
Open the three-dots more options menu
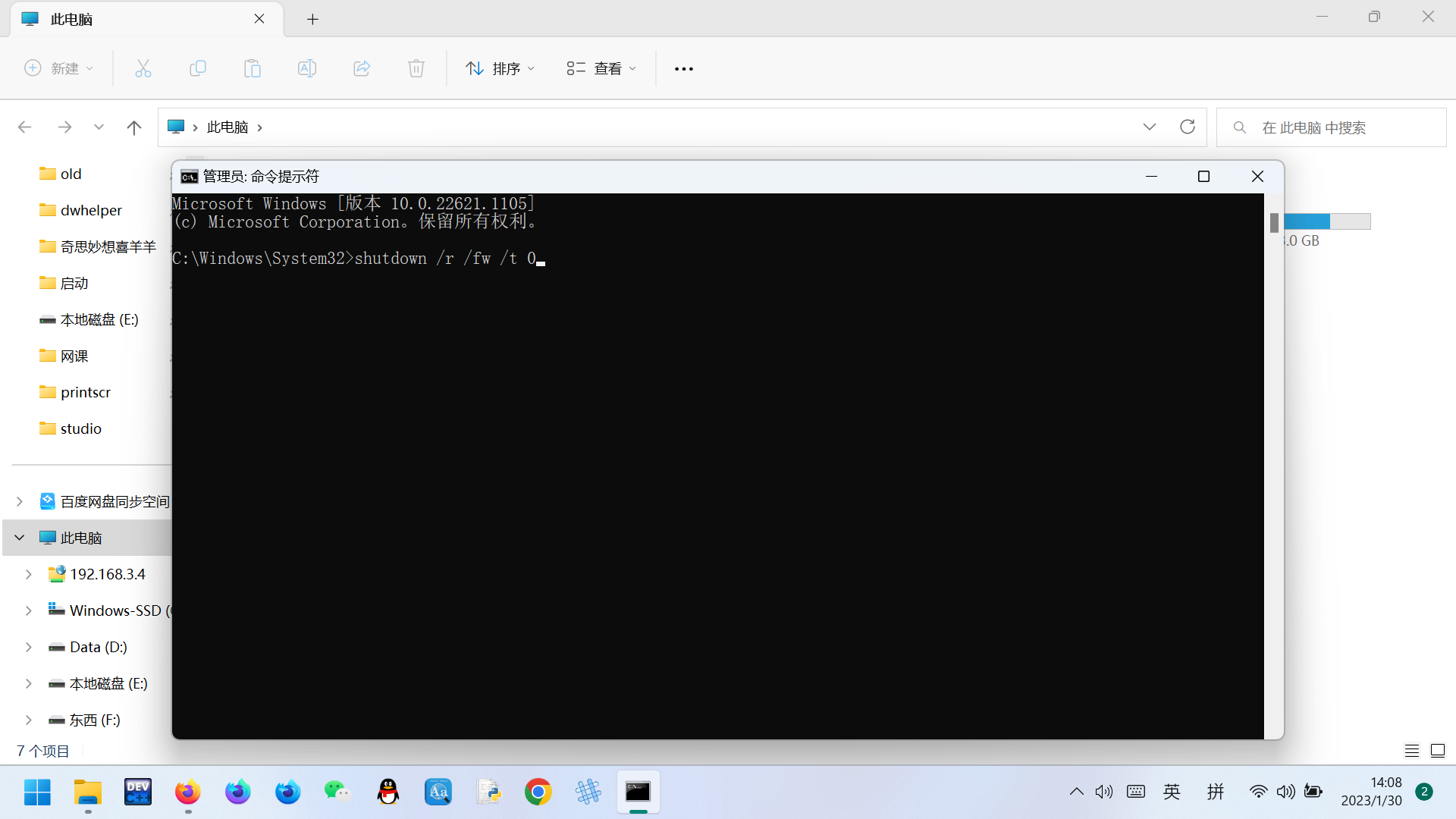[683, 68]
